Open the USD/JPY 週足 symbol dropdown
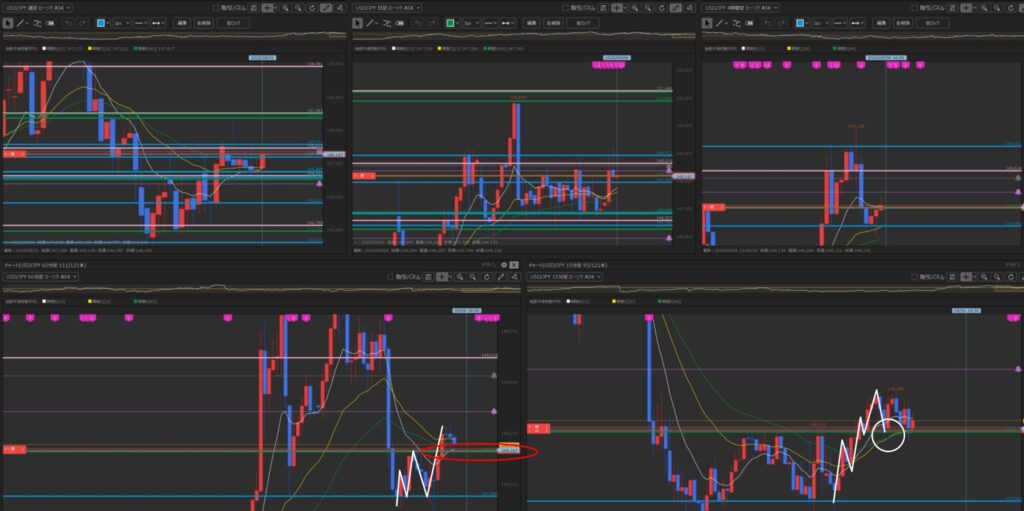The image size is (1024, 511). [x=38, y=8]
